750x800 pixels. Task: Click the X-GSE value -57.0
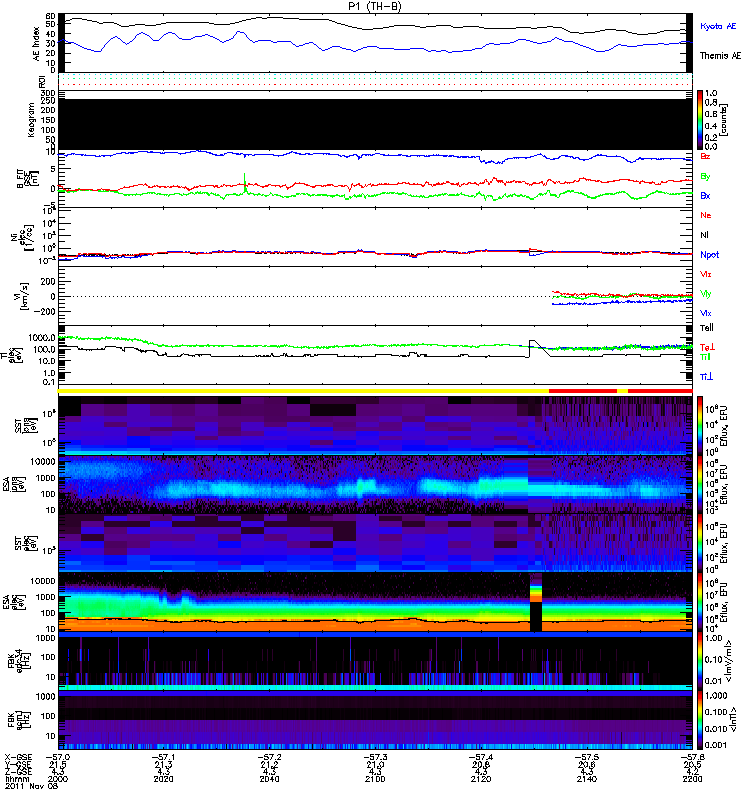point(58,758)
